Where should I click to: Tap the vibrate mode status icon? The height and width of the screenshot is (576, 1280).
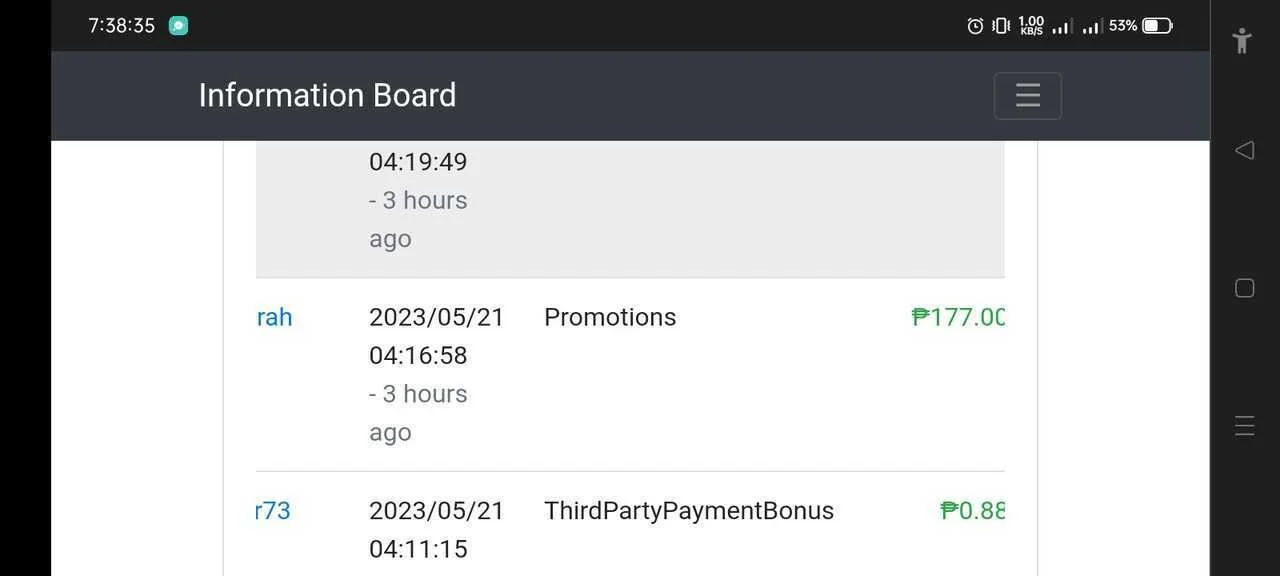click(x=1001, y=26)
